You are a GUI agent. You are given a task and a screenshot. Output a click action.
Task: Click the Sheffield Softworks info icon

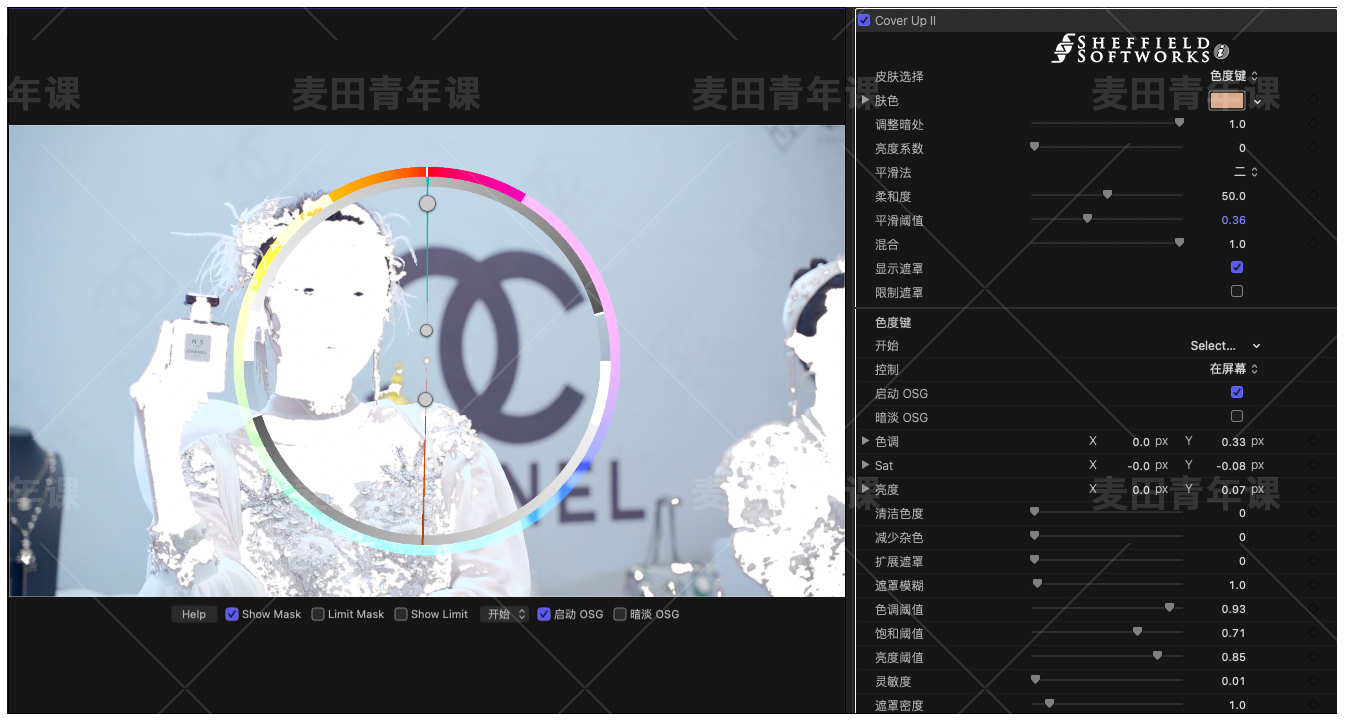(x=1222, y=52)
